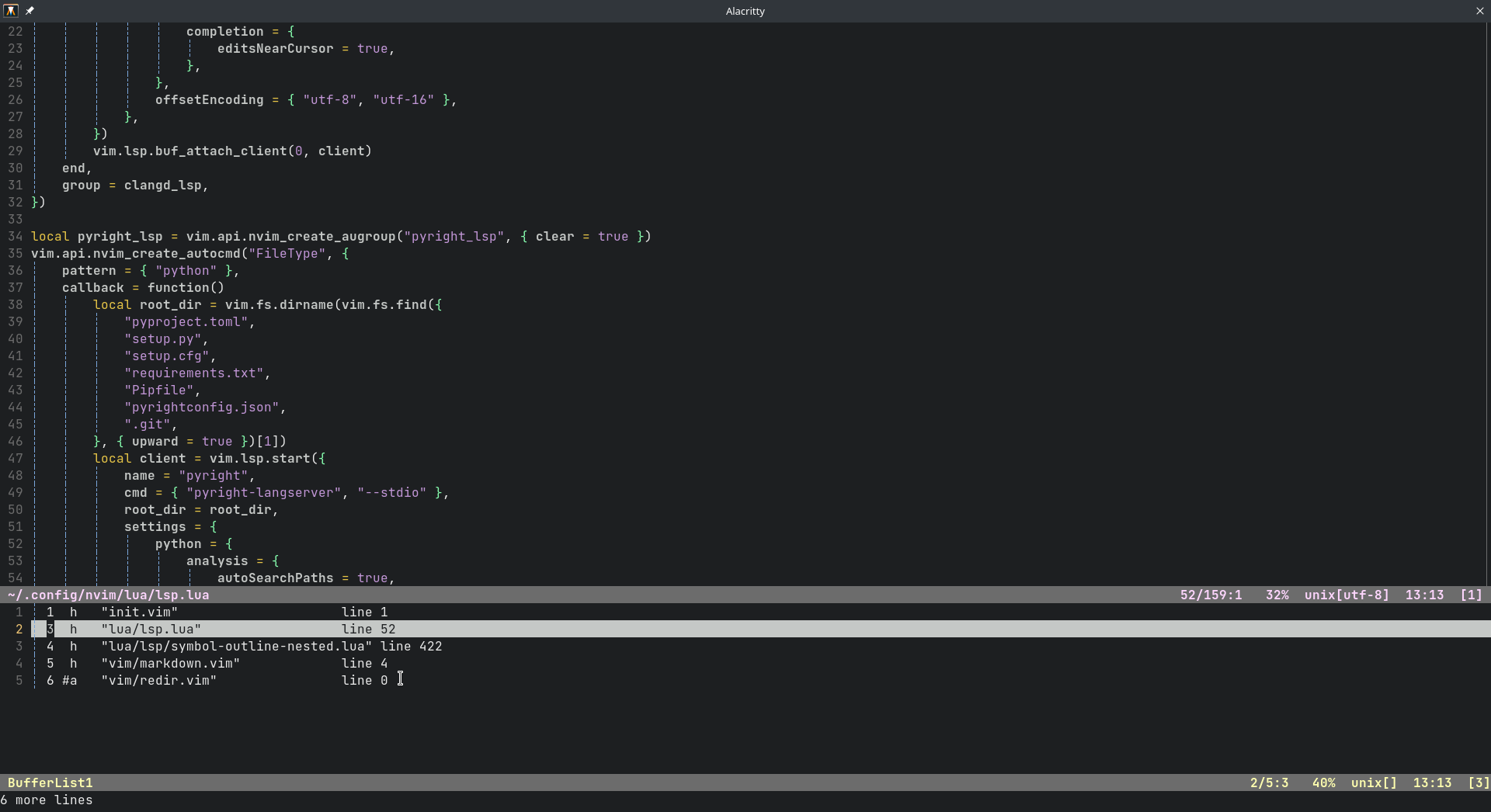Click "clangd_lsp" on line 31
The image size is (1491, 812).
(x=162, y=185)
